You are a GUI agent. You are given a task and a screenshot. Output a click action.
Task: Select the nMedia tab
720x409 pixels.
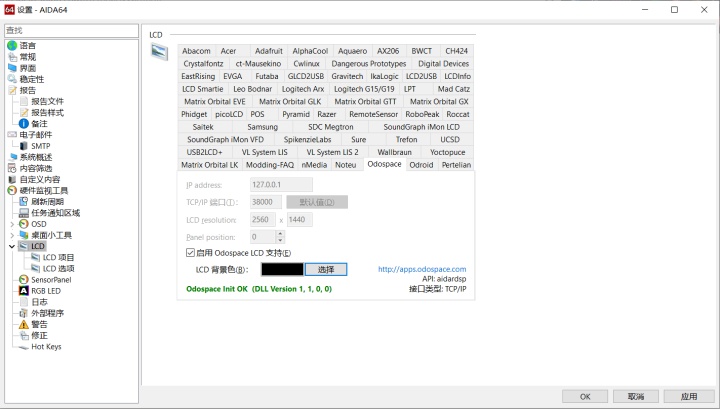coord(314,165)
